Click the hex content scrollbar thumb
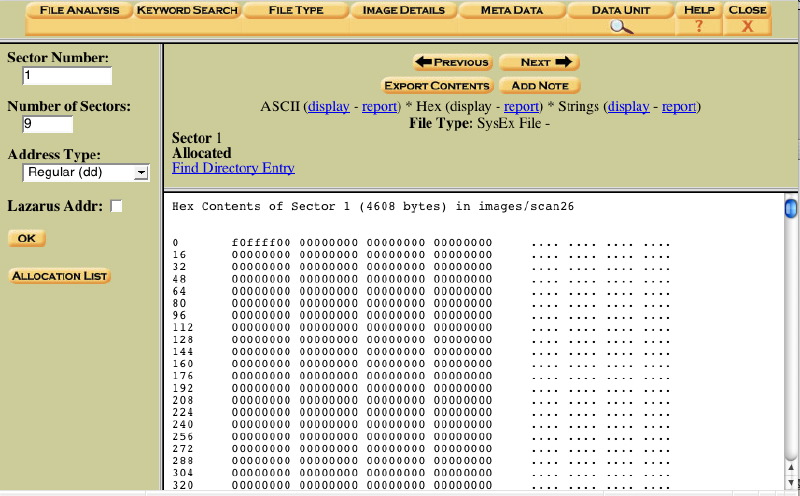 791,208
